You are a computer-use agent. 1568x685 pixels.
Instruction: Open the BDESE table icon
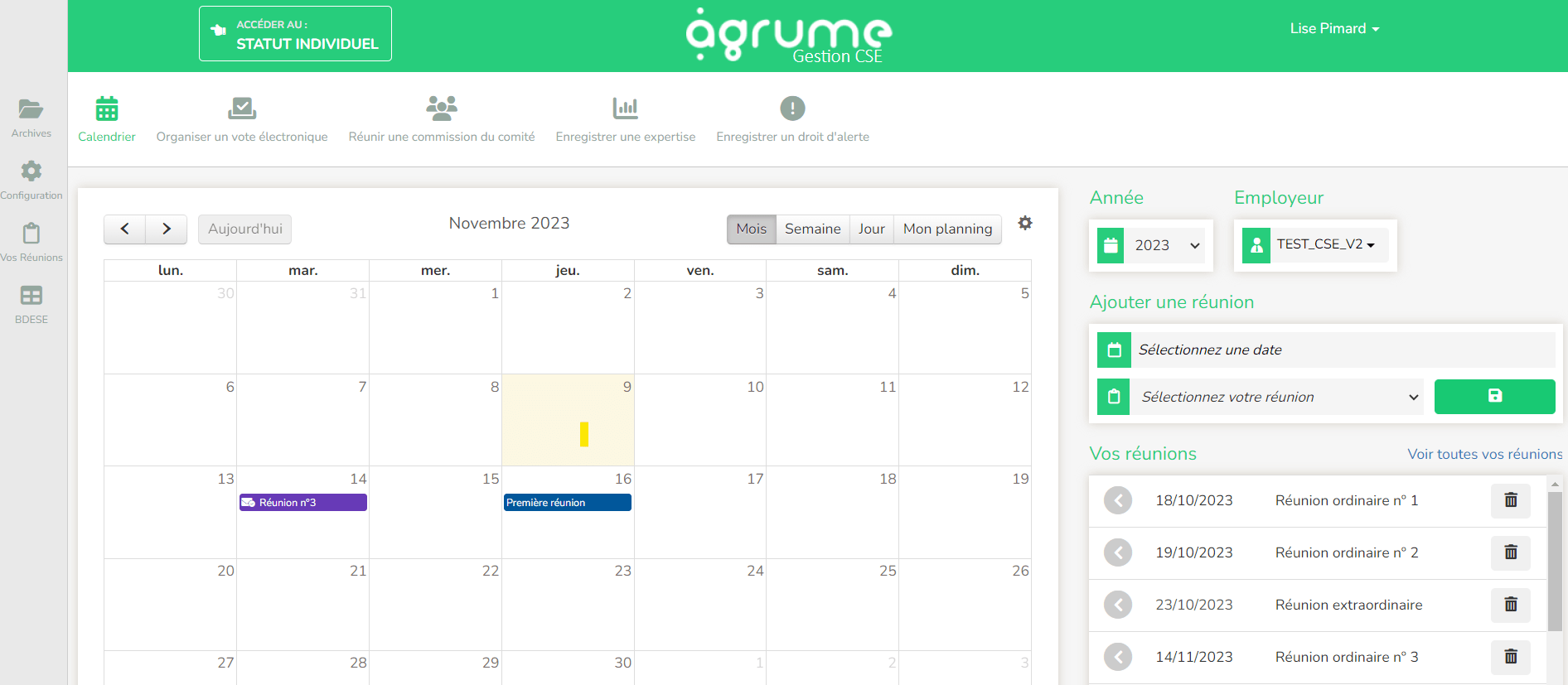tap(31, 296)
